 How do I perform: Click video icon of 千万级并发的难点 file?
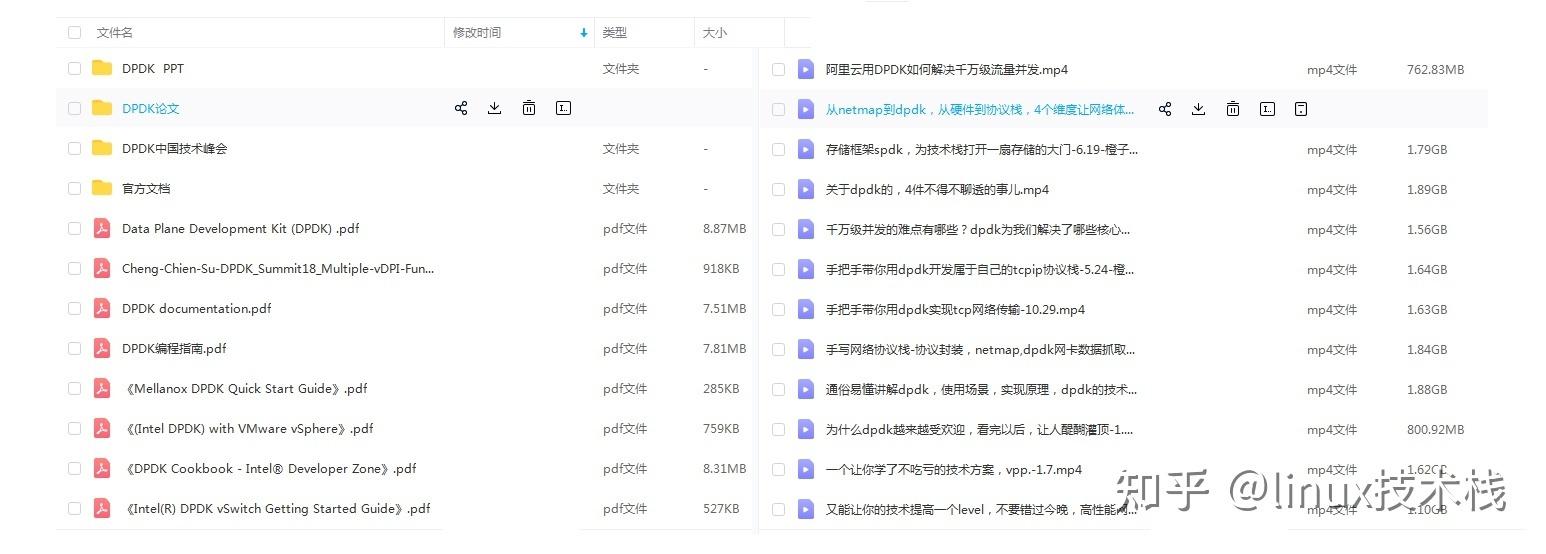[806, 229]
